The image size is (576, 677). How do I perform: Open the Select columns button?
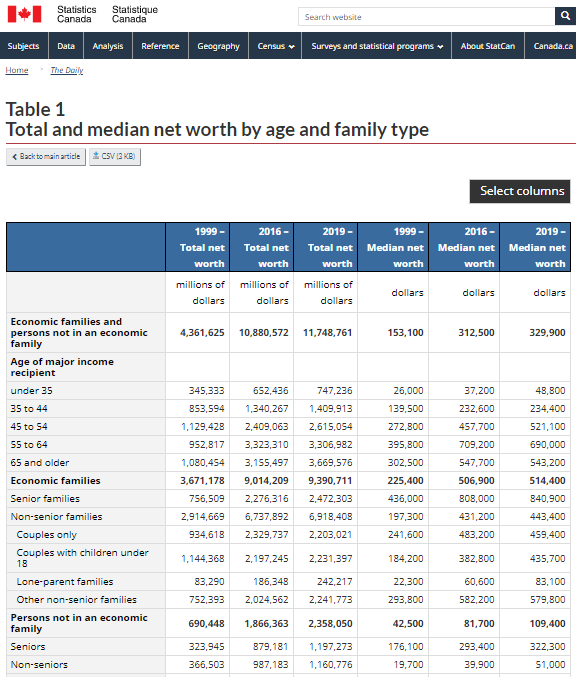click(520, 191)
